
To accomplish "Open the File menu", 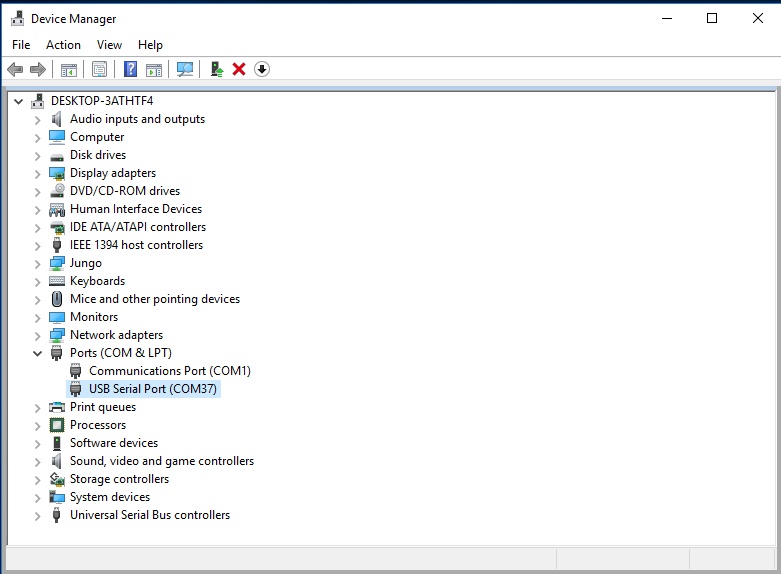I will pyautogui.click(x=21, y=45).
